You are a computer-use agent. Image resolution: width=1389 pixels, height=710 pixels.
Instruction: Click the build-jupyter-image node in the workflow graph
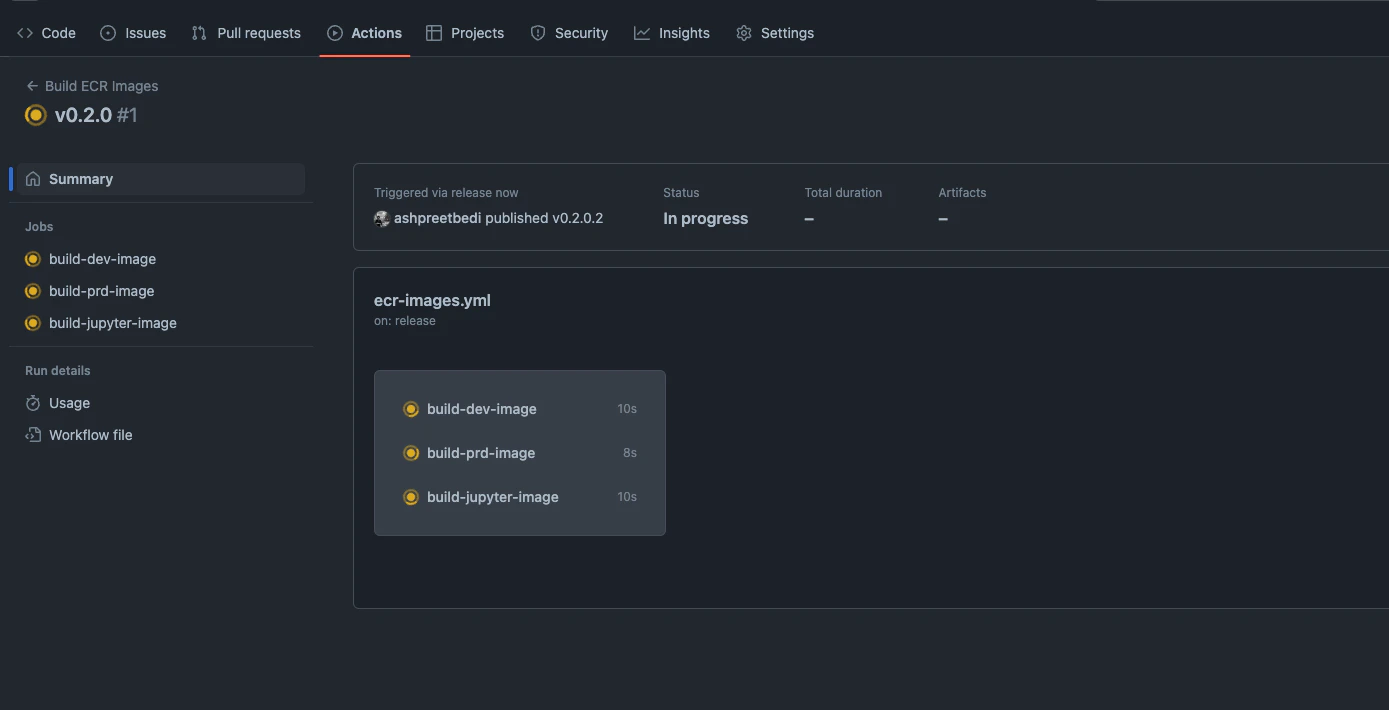(x=492, y=496)
